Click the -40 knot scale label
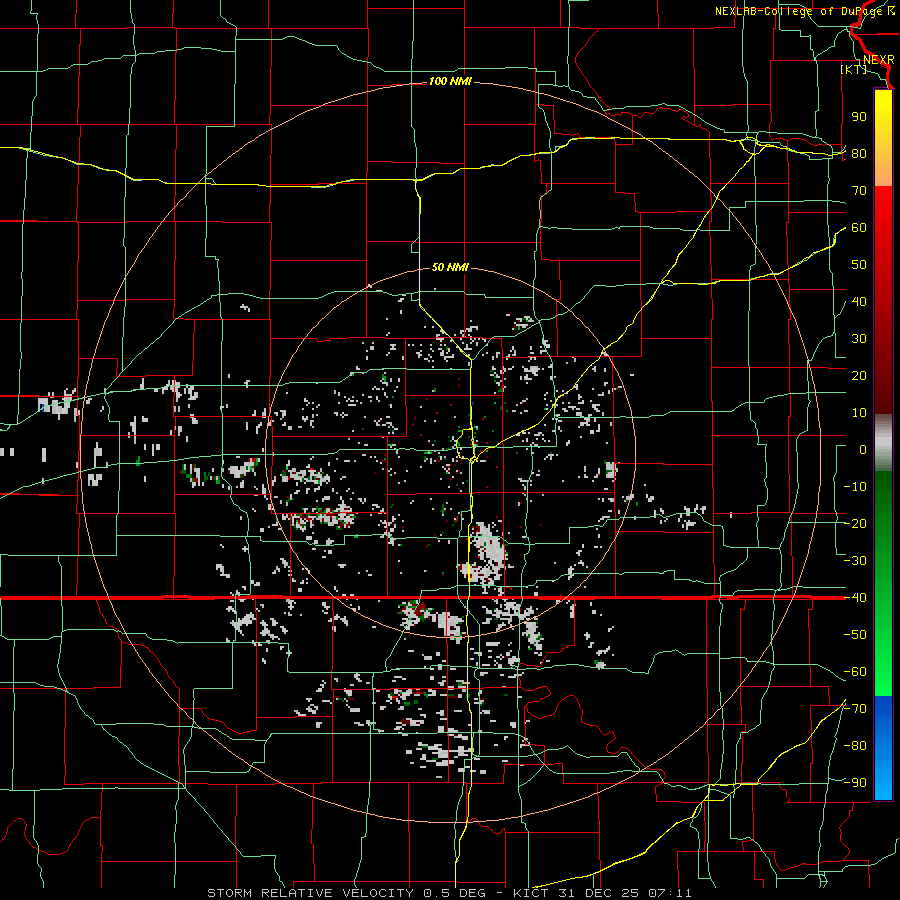Viewport: 900px width, 900px height. [855, 598]
